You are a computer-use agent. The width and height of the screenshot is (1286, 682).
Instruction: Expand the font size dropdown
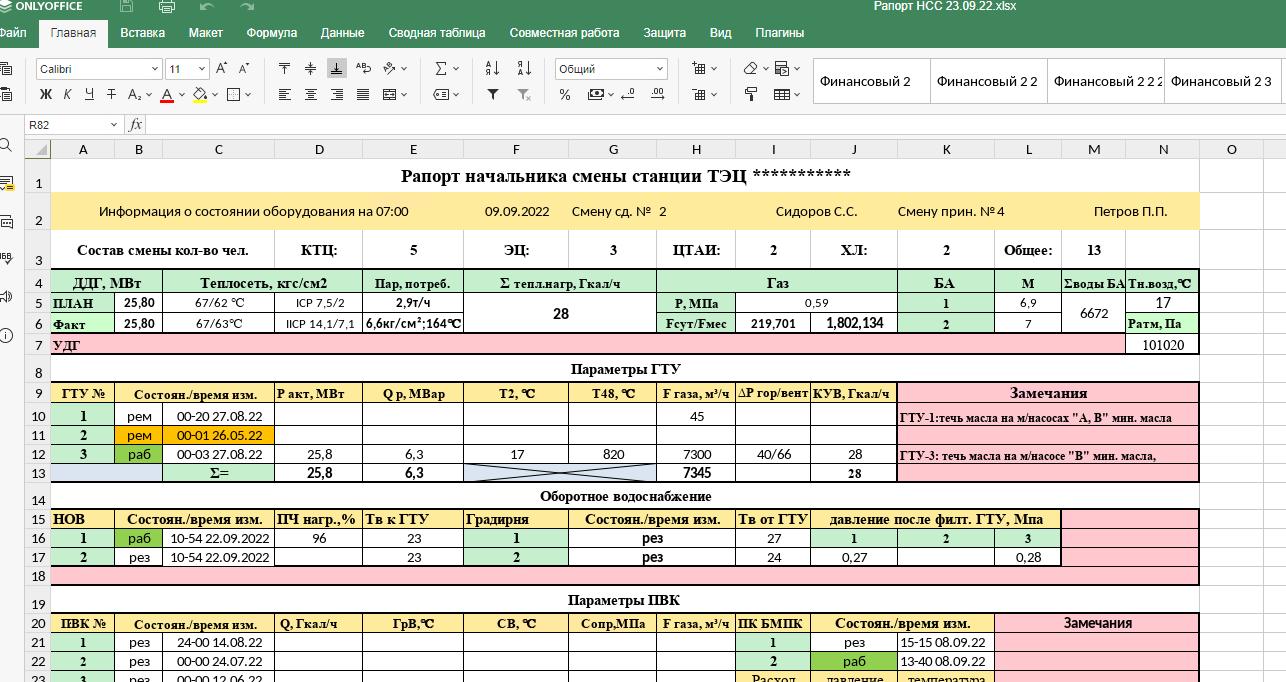tap(201, 69)
